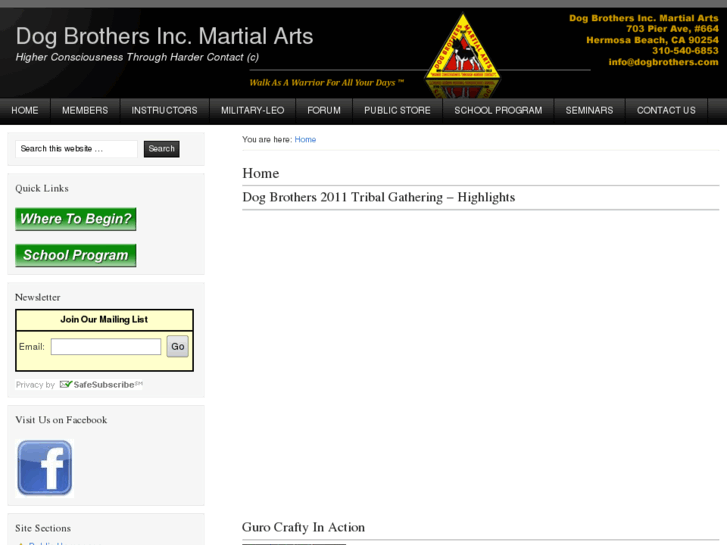This screenshot has width=727, height=545.
Task: Focus the newsletter Email field
Action: (x=106, y=346)
